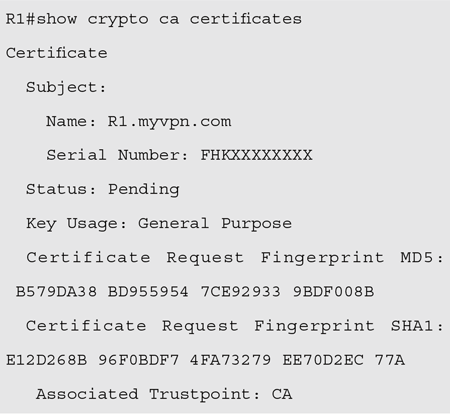Screen dimensions: 450x414
Task: Click the trustpoint value 'CA'
Action: pos(282,394)
